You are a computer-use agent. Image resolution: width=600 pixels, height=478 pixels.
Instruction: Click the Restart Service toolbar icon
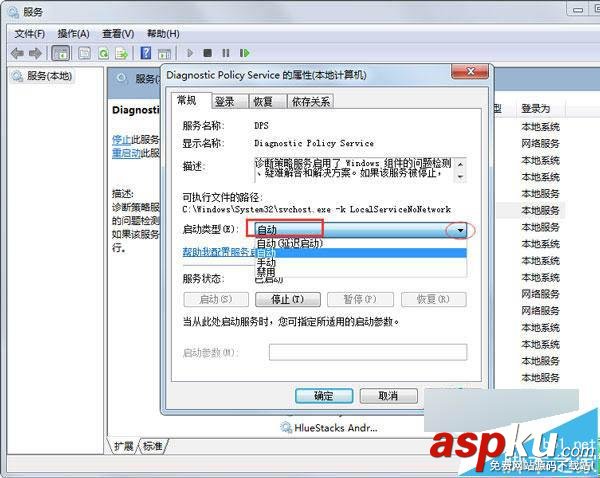[245, 53]
